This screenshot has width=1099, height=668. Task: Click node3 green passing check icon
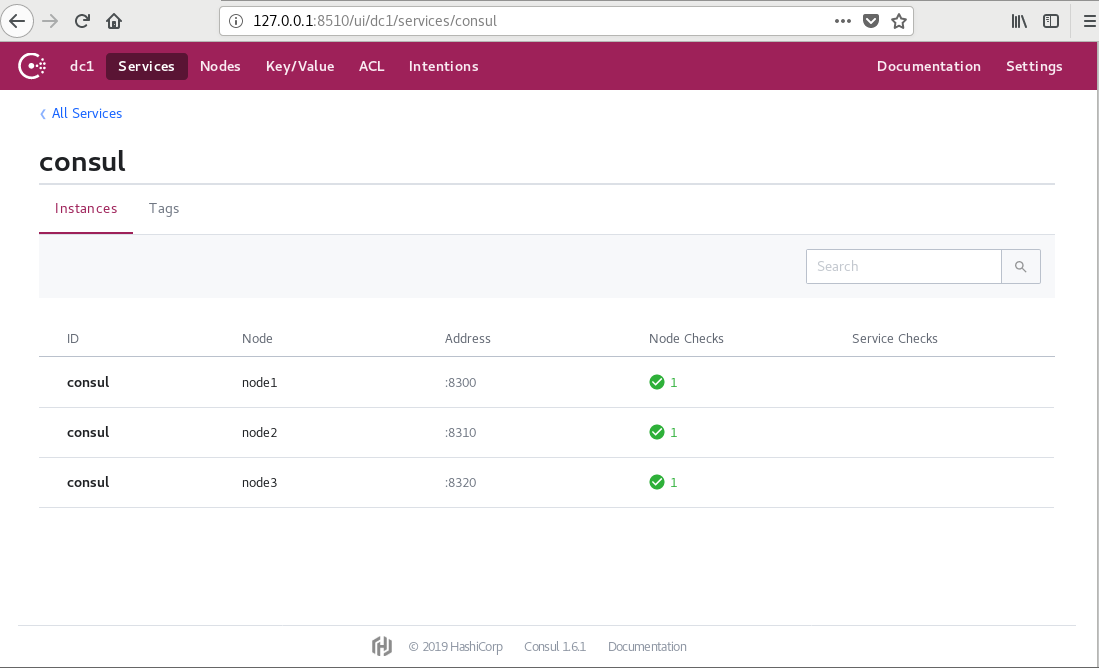[x=657, y=482]
